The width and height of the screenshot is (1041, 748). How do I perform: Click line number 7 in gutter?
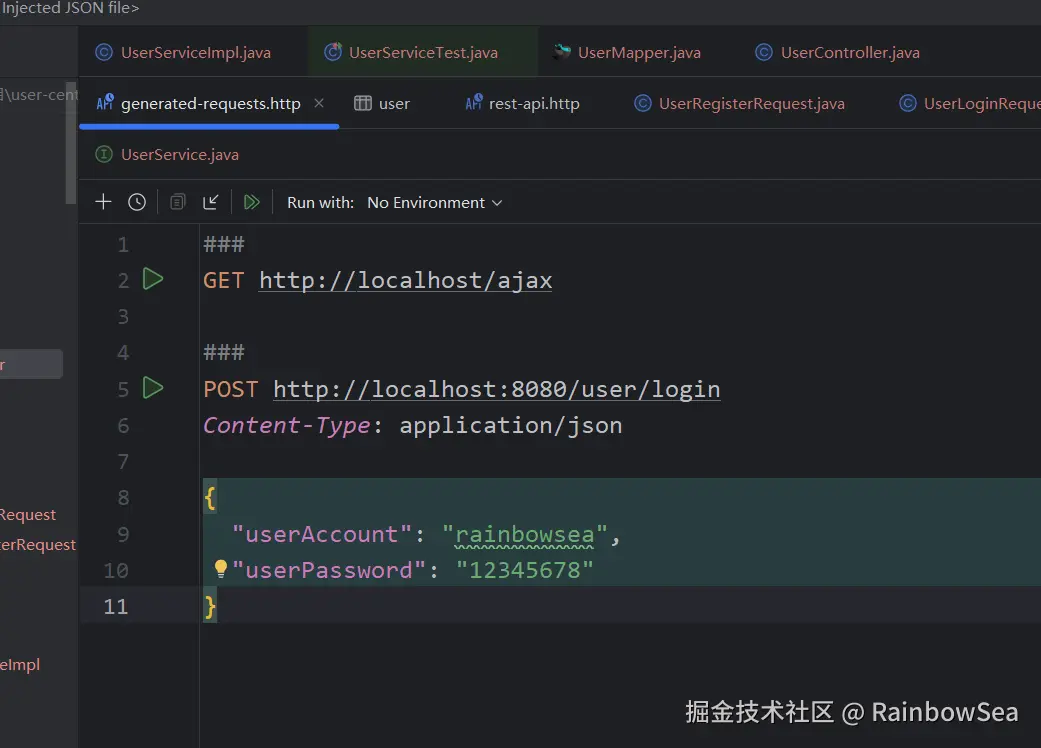coord(123,461)
